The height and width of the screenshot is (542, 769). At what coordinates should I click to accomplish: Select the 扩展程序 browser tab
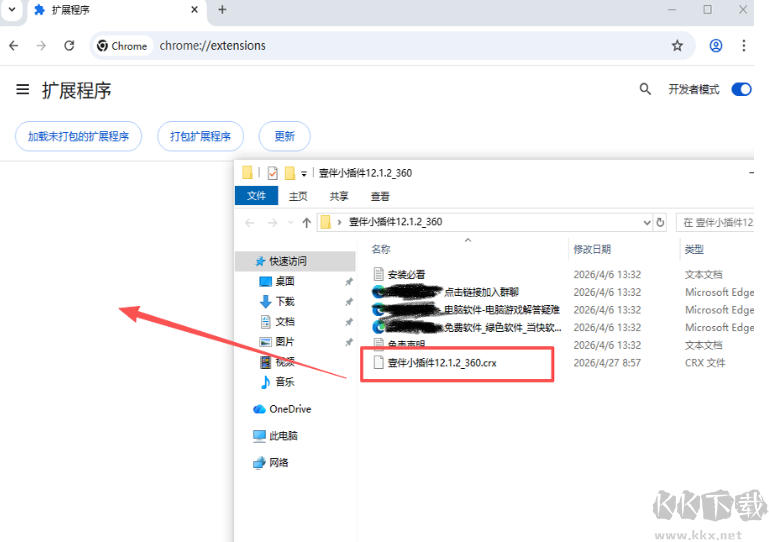coord(115,10)
